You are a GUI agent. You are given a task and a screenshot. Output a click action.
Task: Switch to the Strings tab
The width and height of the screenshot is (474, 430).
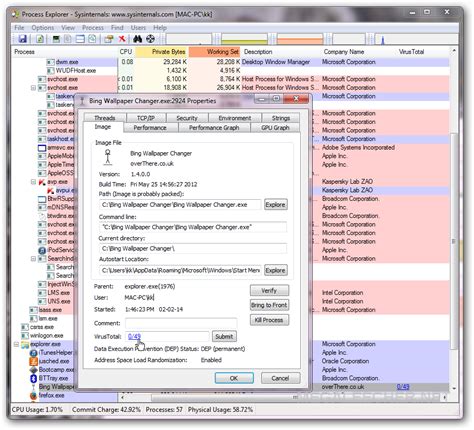point(281,118)
